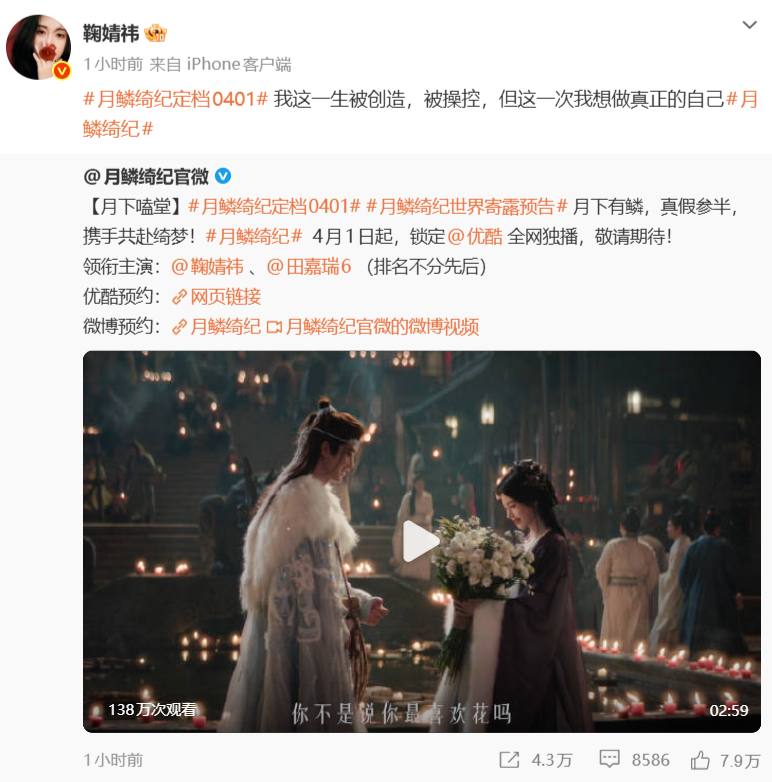
Task: Play the trailer video
Action: [x=421, y=541]
